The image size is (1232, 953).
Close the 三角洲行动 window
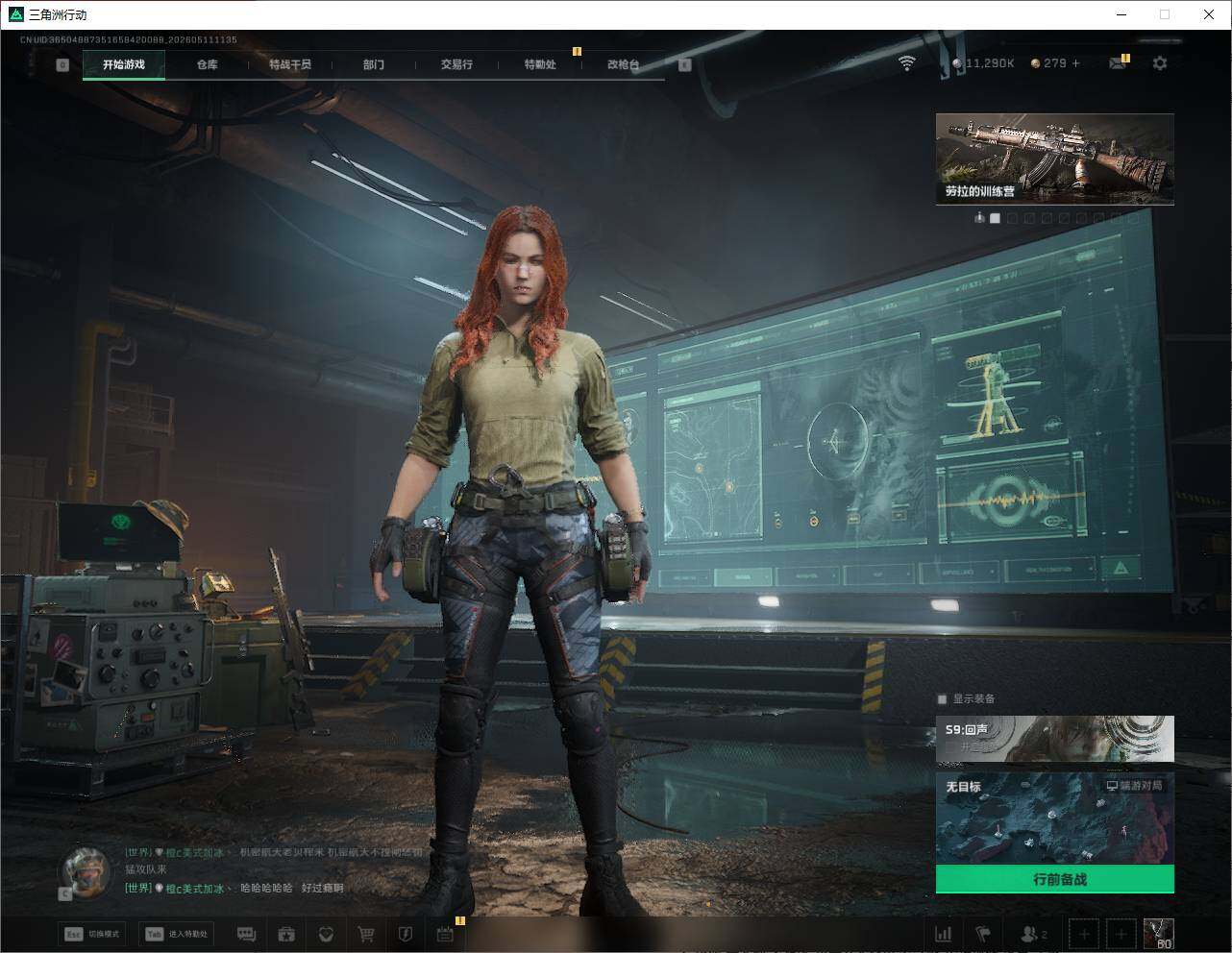(x=1209, y=14)
